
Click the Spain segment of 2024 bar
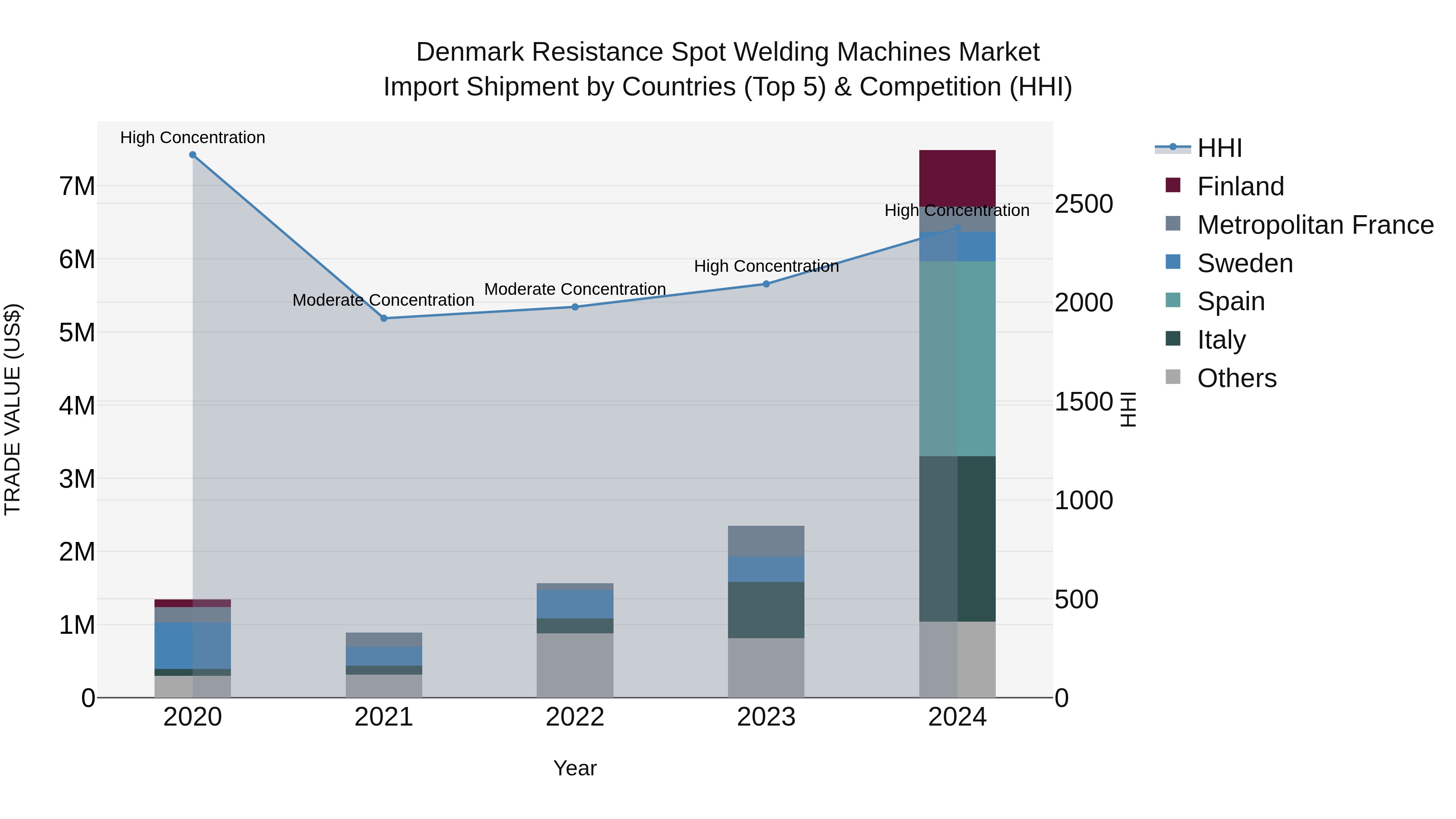click(957, 358)
